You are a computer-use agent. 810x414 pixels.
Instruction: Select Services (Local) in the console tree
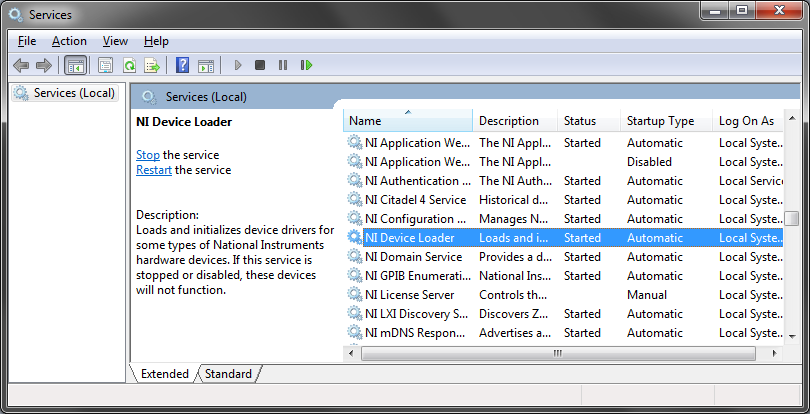(x=65, y=93)
